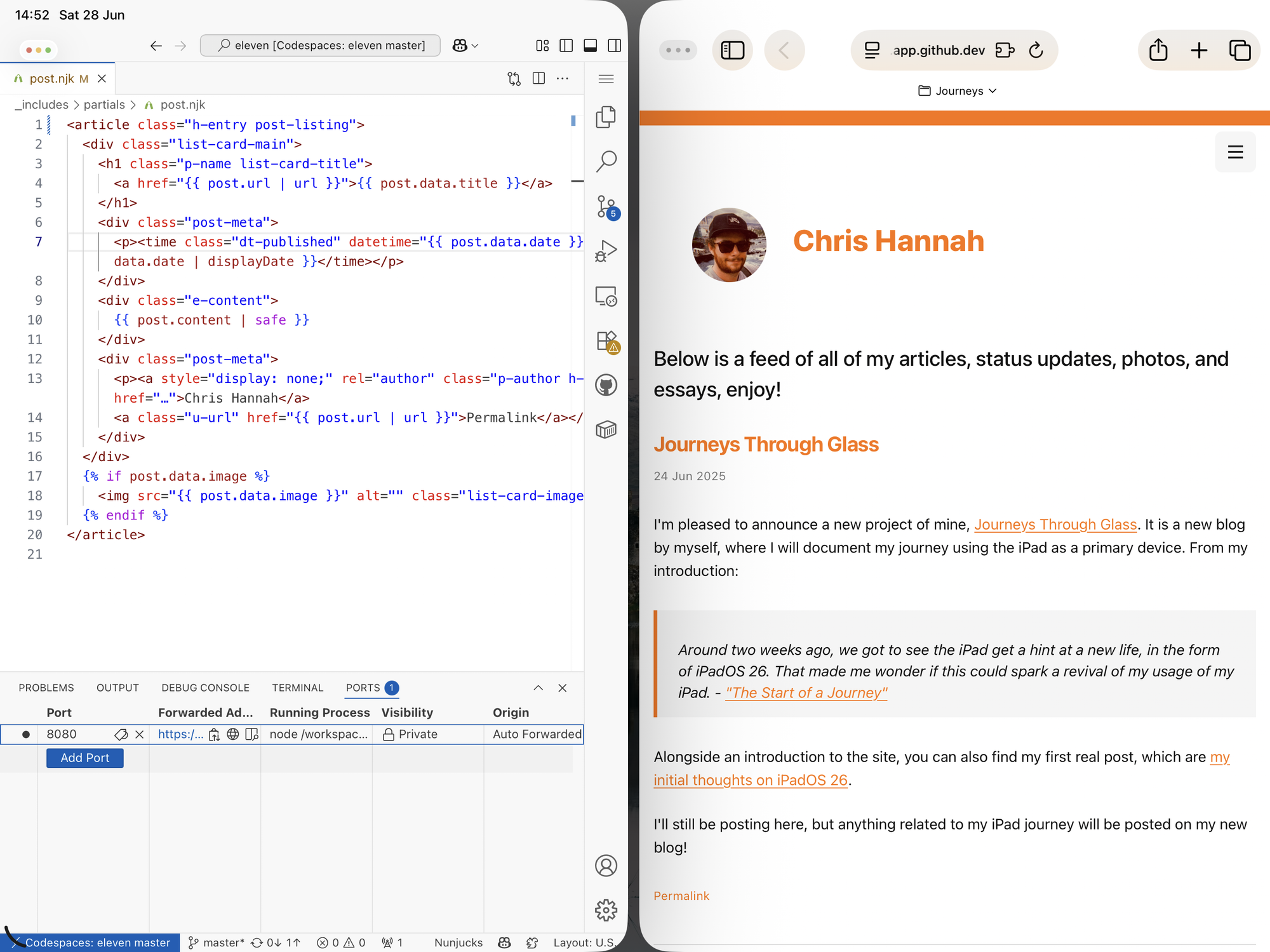Viewport: 1270px width, 952px height.
Task: Open the Remote Explorer icon
Action: point(606,297)
